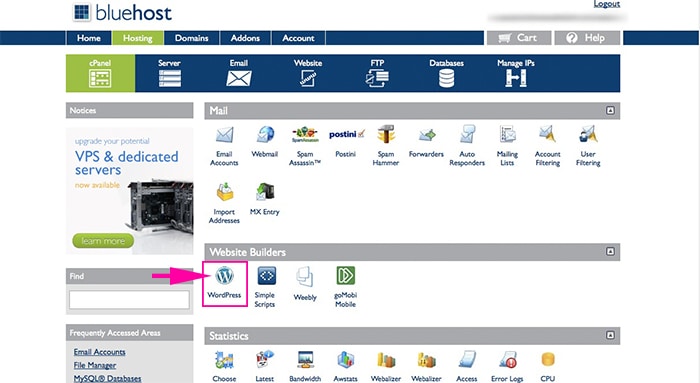700x383 pixels.
Task: Open Webmail icon
Action: pyautogui.click(x=265, y=142)
